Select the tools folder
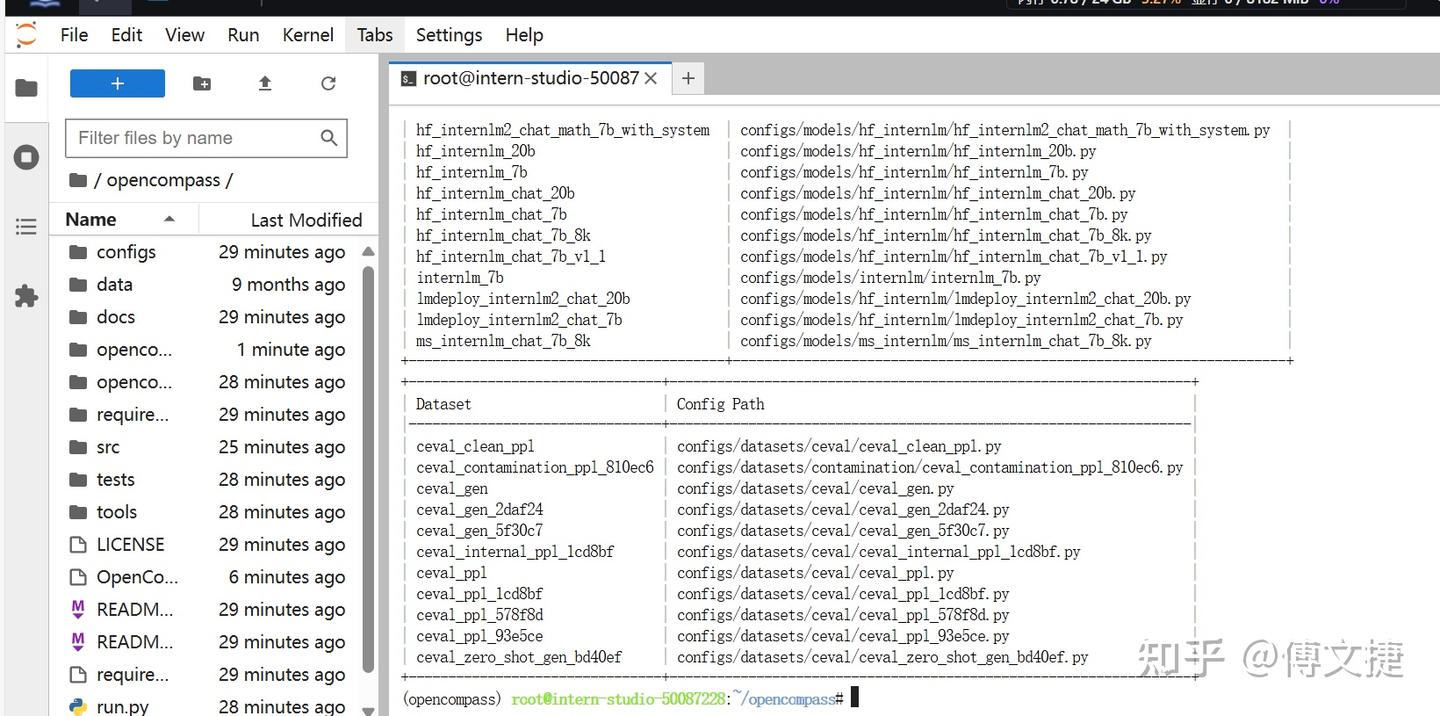This screenshot has width=1440, height=716. tap(207, 512)
